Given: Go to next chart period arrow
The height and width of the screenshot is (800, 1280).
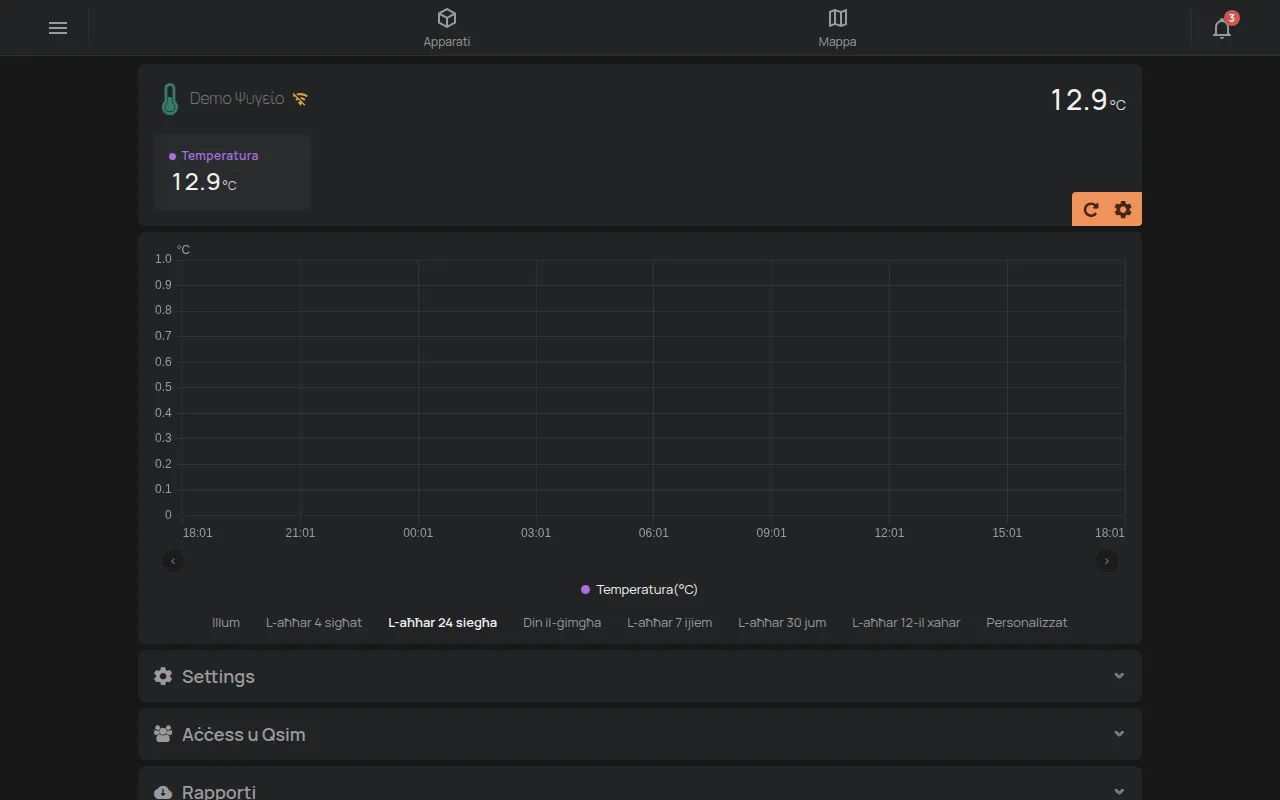Looking at the screenshot, I should 1107,561.
